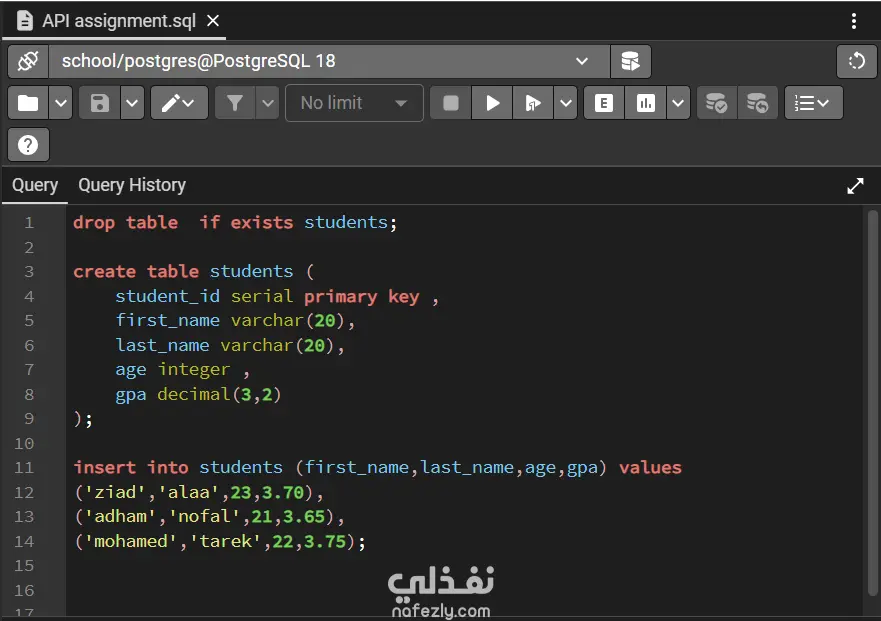The height and width of the screenshot is (621, 881).
Task: Switch to the Query tab
Action: (35, 185)
